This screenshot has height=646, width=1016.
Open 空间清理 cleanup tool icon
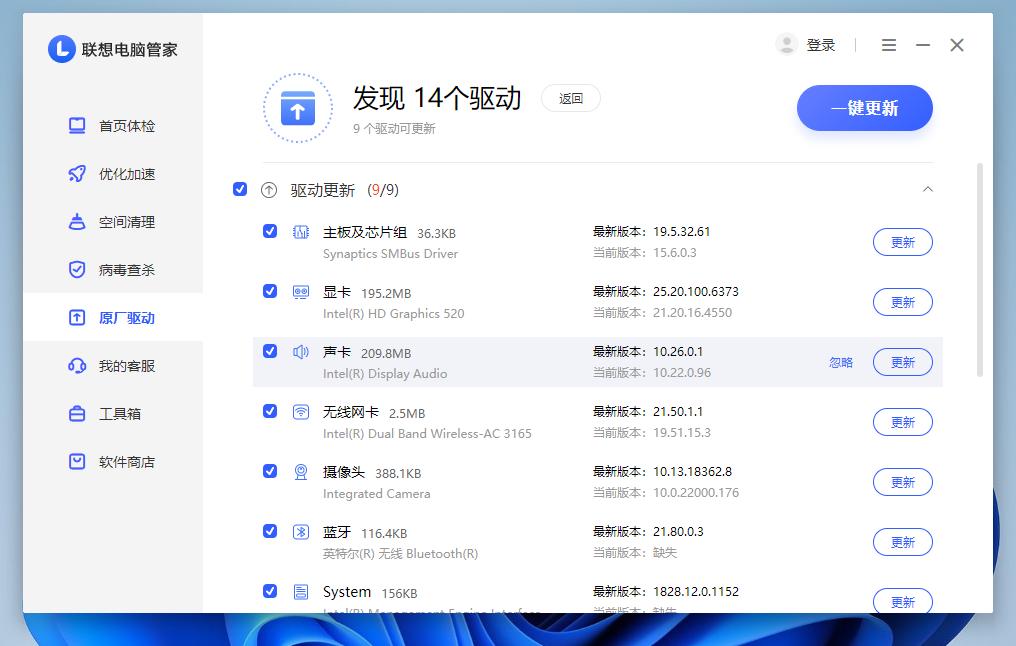77,222
